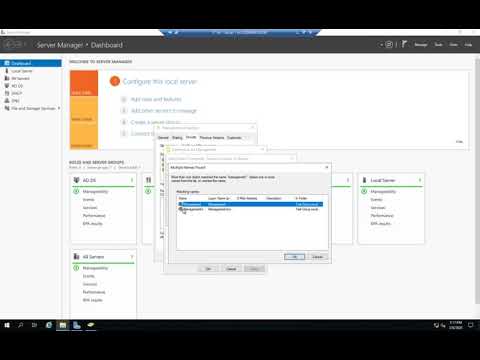Open the Windows Start menu
This screenshot has width=480, height=360.
7,325
